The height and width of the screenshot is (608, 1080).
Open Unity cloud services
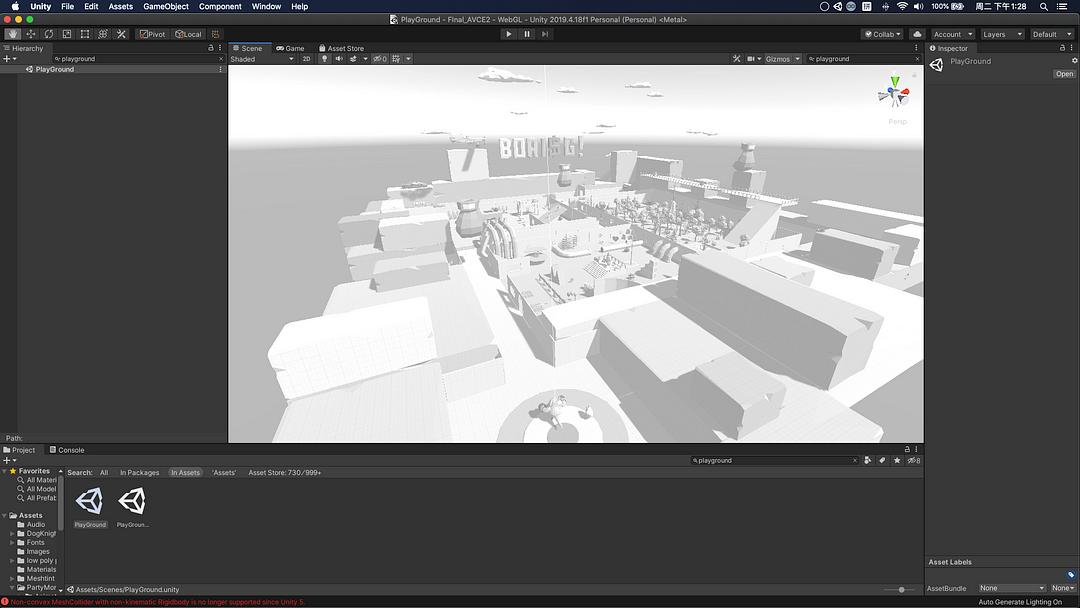pos(917,34)
